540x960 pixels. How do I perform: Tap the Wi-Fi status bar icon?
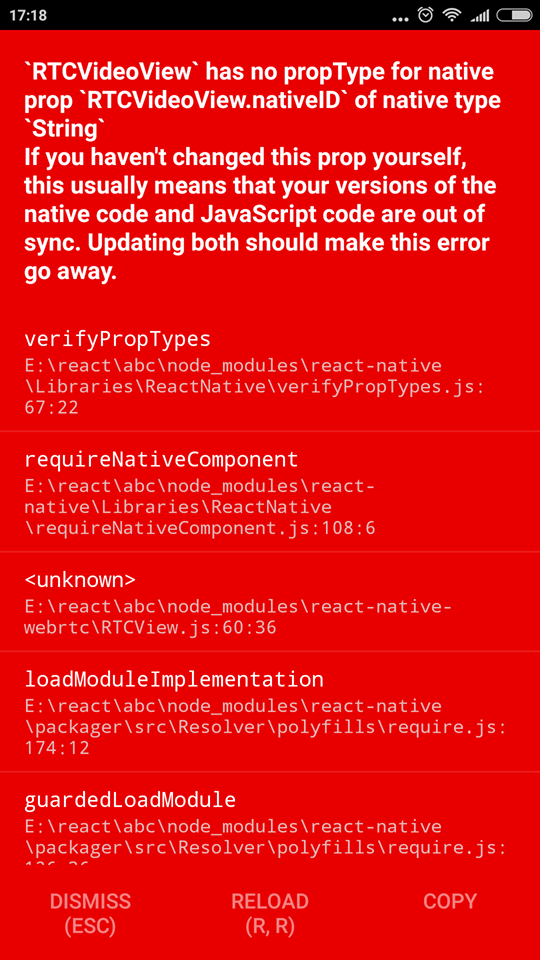pyautogui.click(x=452, y=15)
